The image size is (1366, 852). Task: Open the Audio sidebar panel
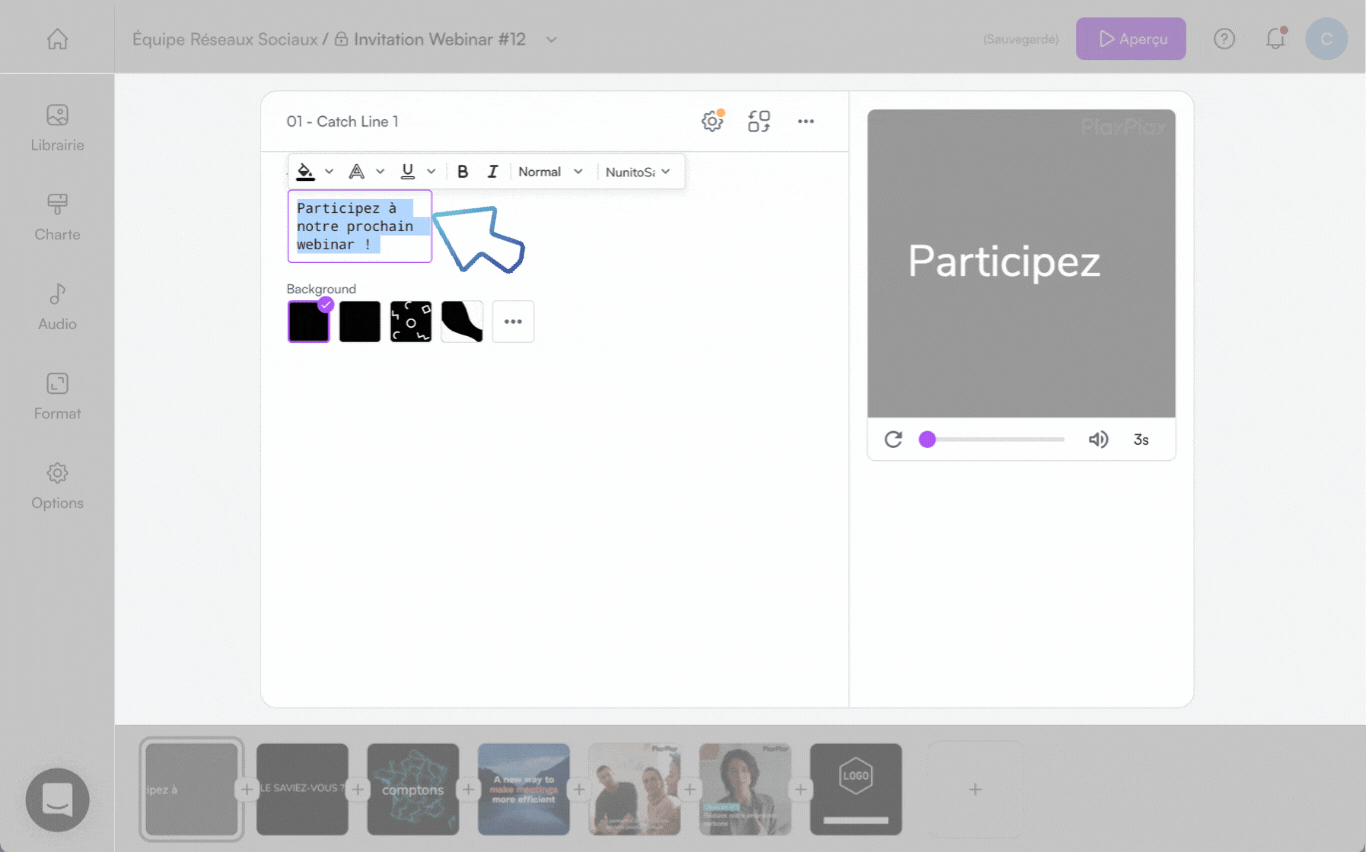(x=57, y=307)
